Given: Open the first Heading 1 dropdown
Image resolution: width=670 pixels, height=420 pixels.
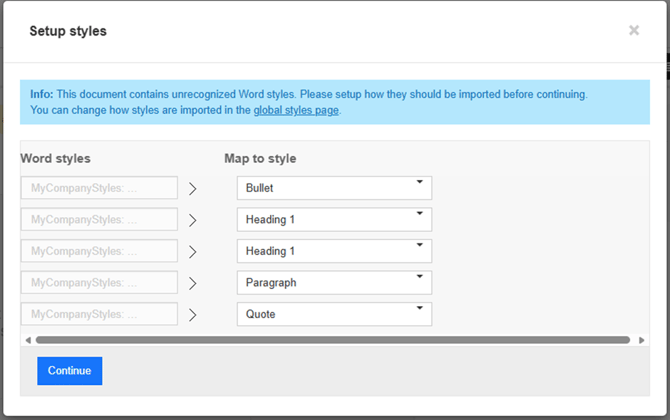Looking at the screenshot, I should [334, 219].
